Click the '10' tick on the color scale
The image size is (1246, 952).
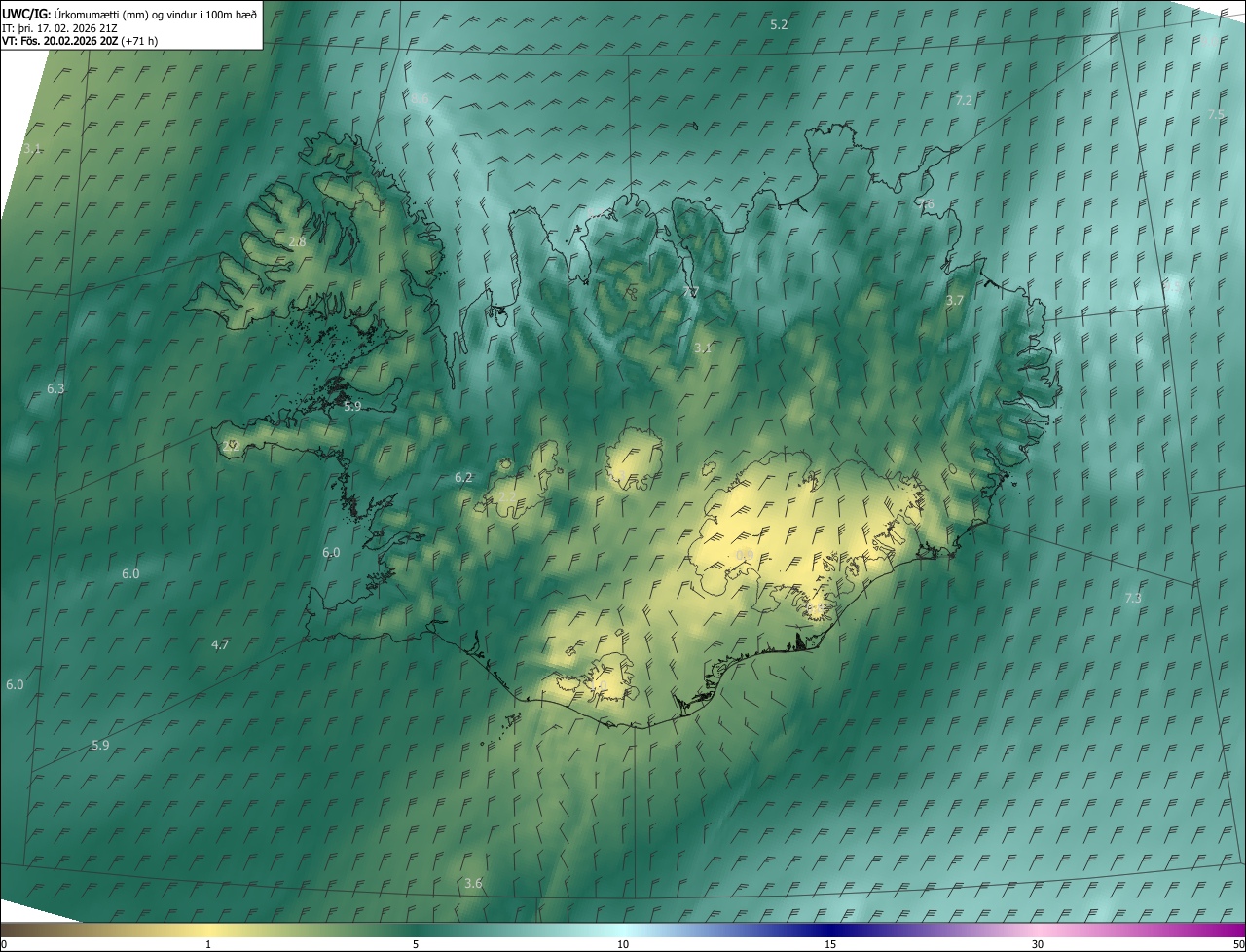pos(623,944)
